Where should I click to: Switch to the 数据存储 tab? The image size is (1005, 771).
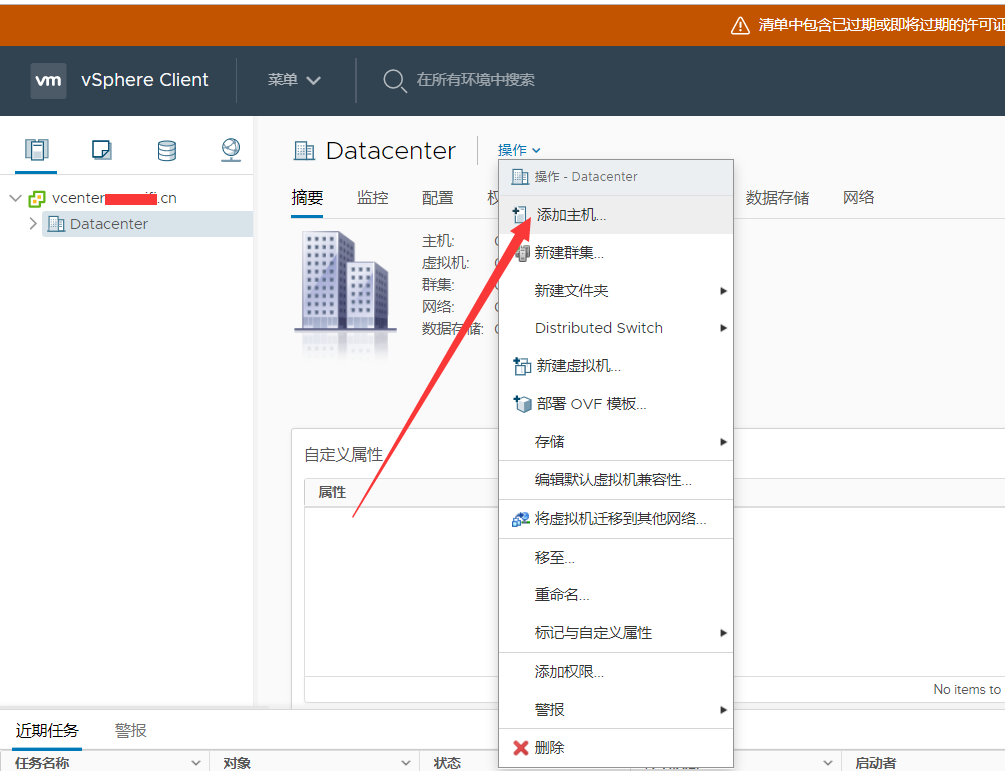[x=777, y=198]
